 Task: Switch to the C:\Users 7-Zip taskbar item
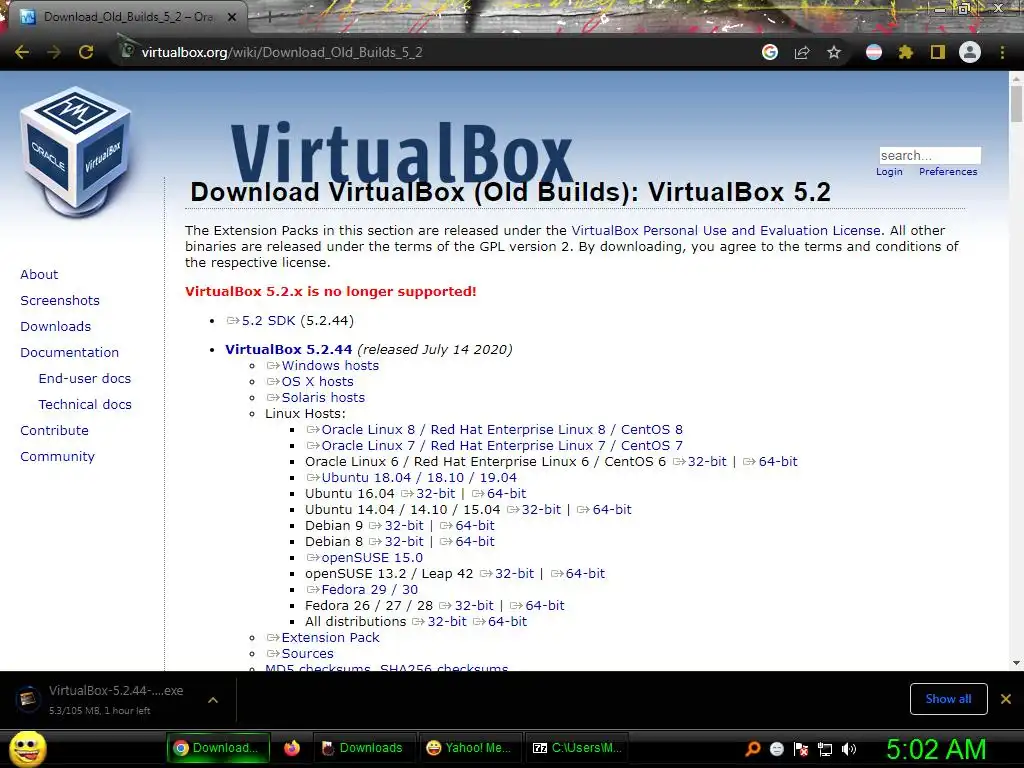click(577, 748)
